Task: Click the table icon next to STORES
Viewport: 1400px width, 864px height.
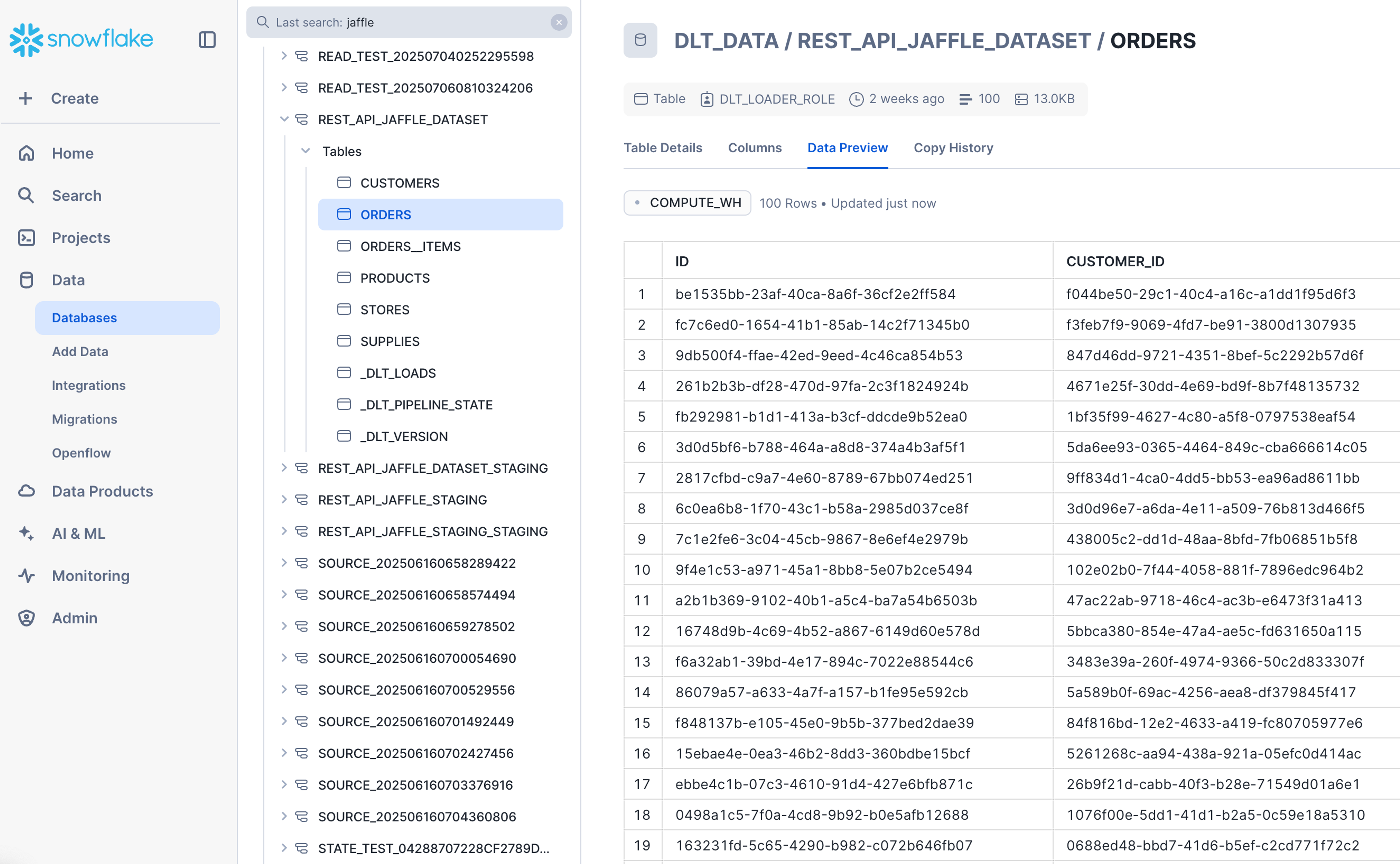Action: (x=344, y=310)
